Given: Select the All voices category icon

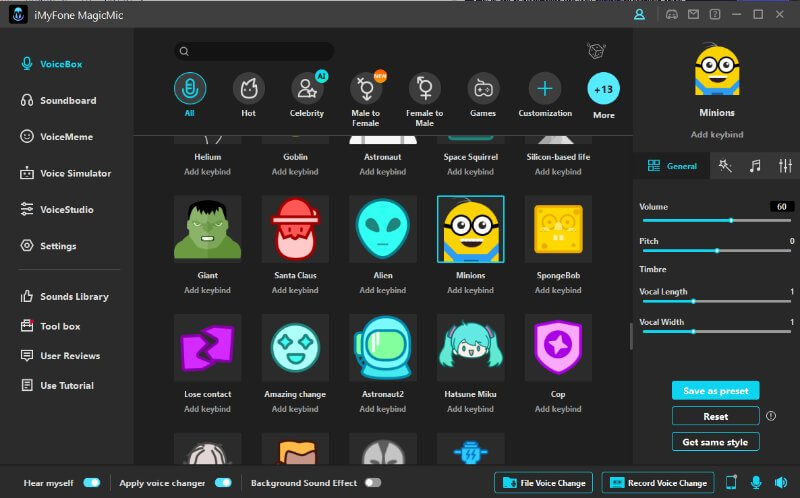Looking at the screenshot, I should point(190,88).
